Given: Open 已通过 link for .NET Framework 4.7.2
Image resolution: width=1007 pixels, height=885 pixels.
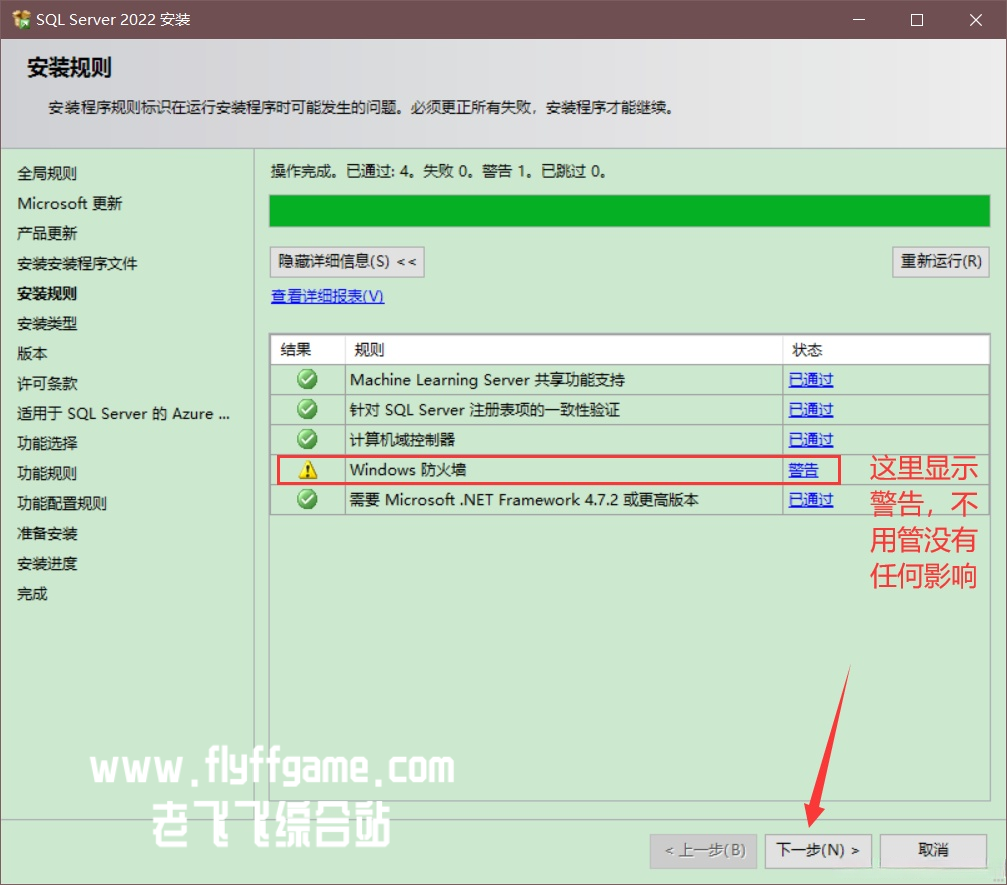Looking at the screenshot, I should point(810,499).
